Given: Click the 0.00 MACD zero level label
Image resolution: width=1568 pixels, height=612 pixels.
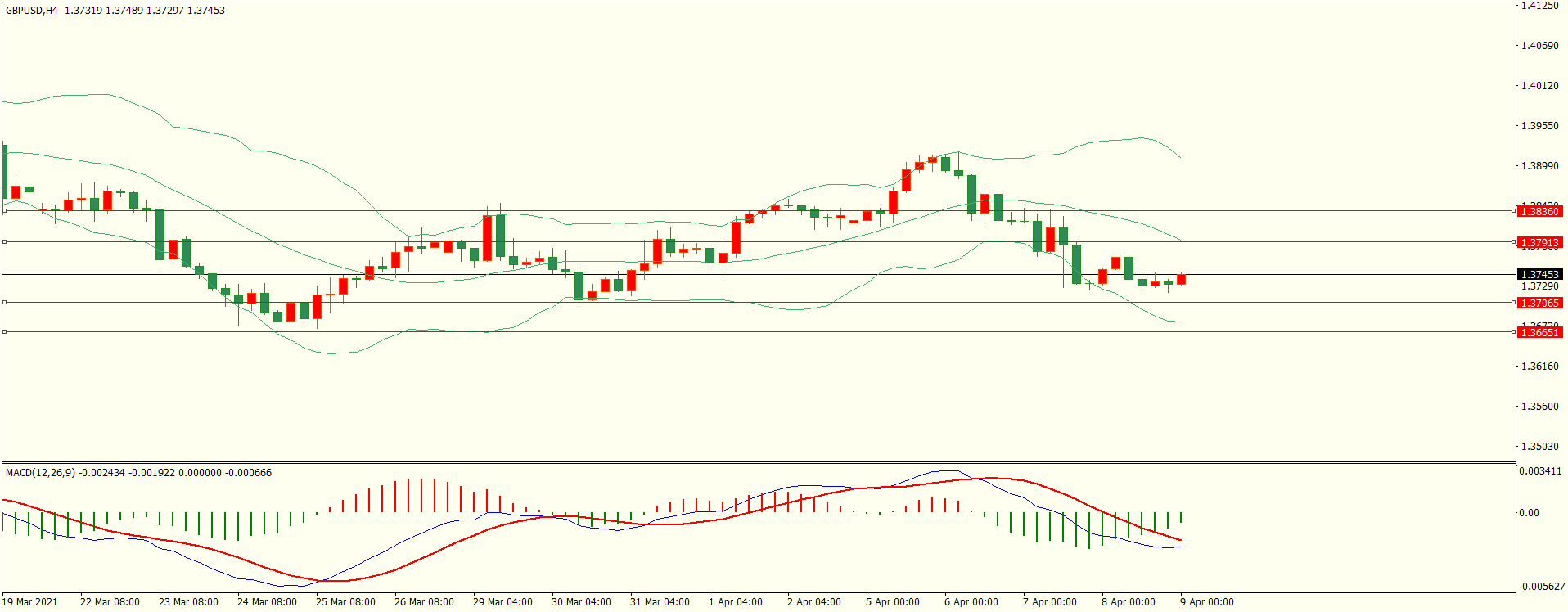Looking at the screenshot, I should (1529, 513).
